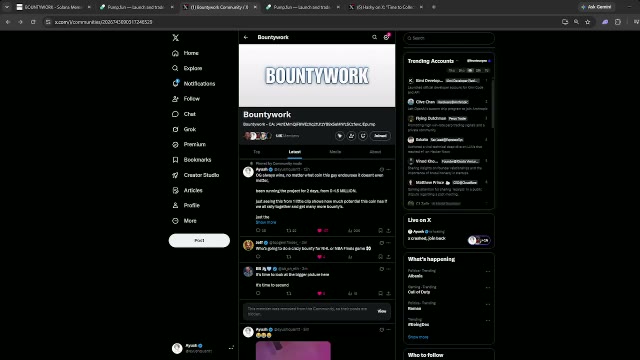Join Ayush's live space avatar button
Viewport: 640px width, 360px height.
[478, 240]
